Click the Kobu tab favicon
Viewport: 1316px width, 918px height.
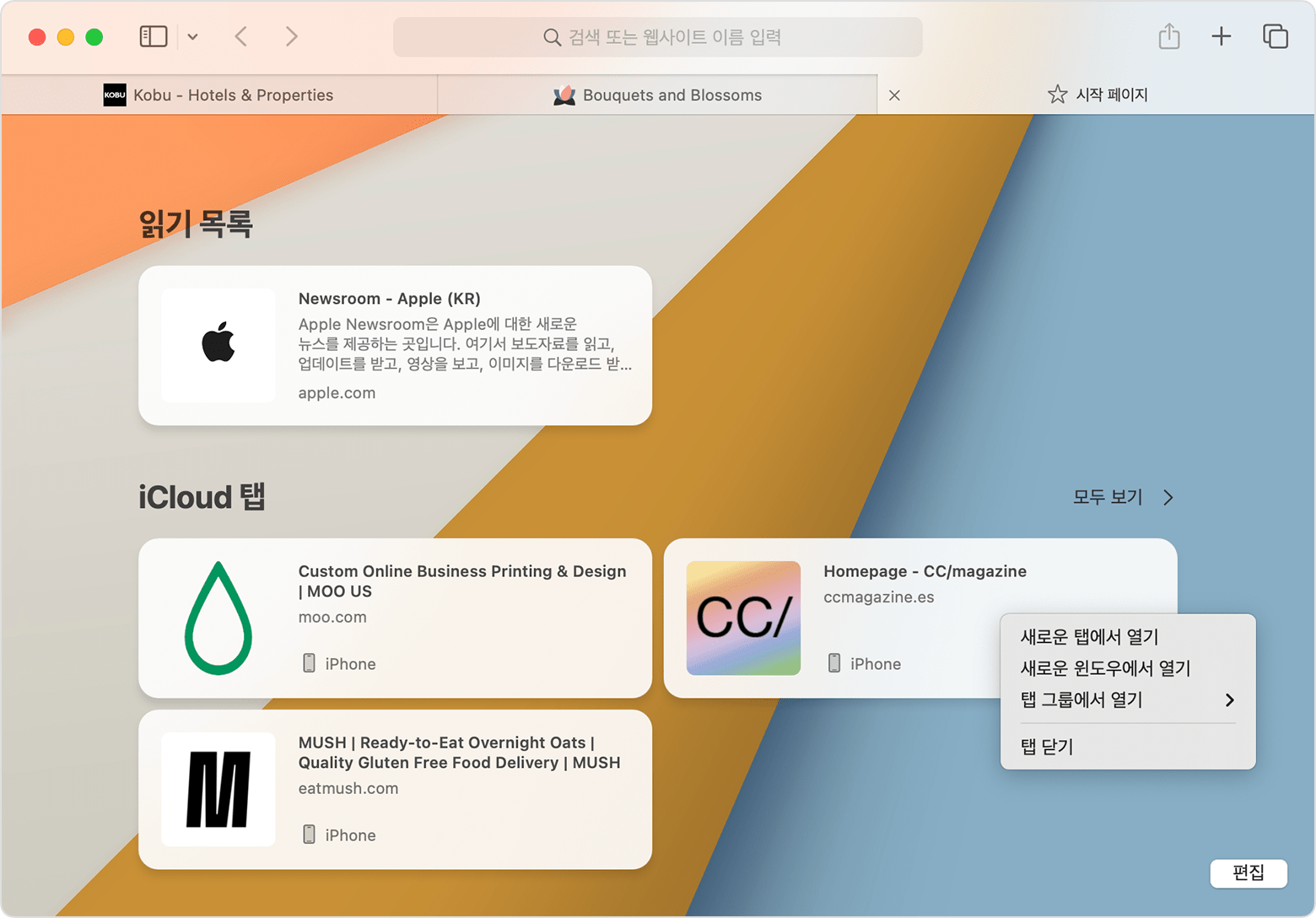pyautogui.click(x=115, y=94)
